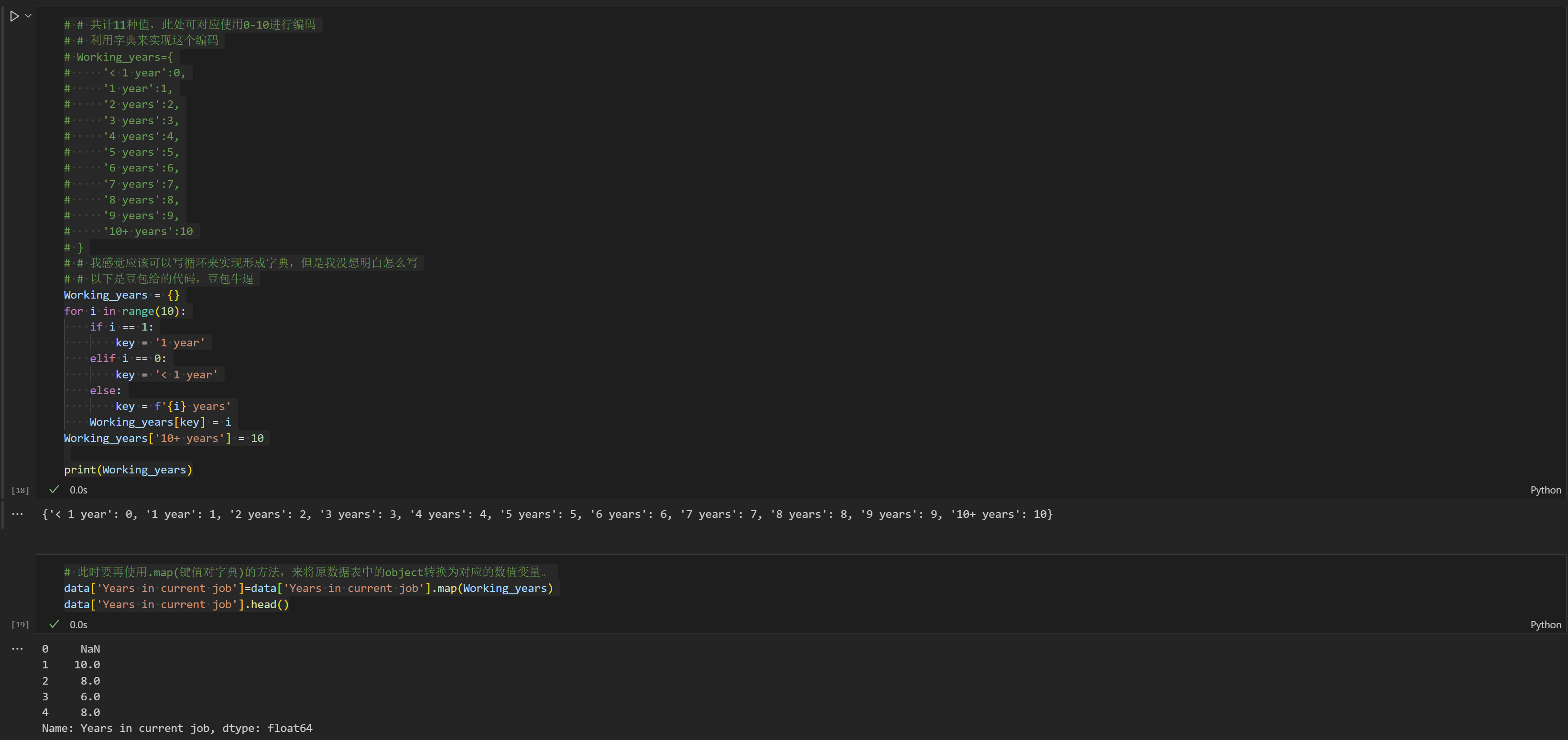
Task: Change language mode of cell 19 from Python
Action: [x=1545, y=625]
